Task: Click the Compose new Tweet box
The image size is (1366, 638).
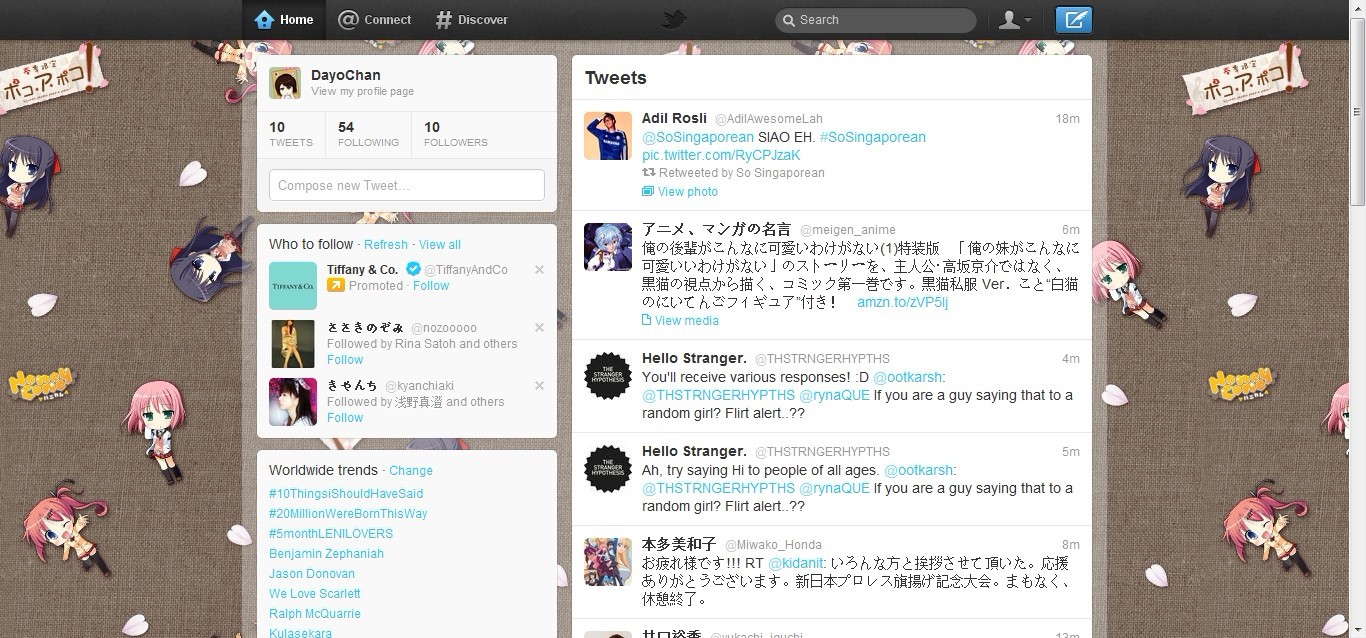Action: click(407, 185)
